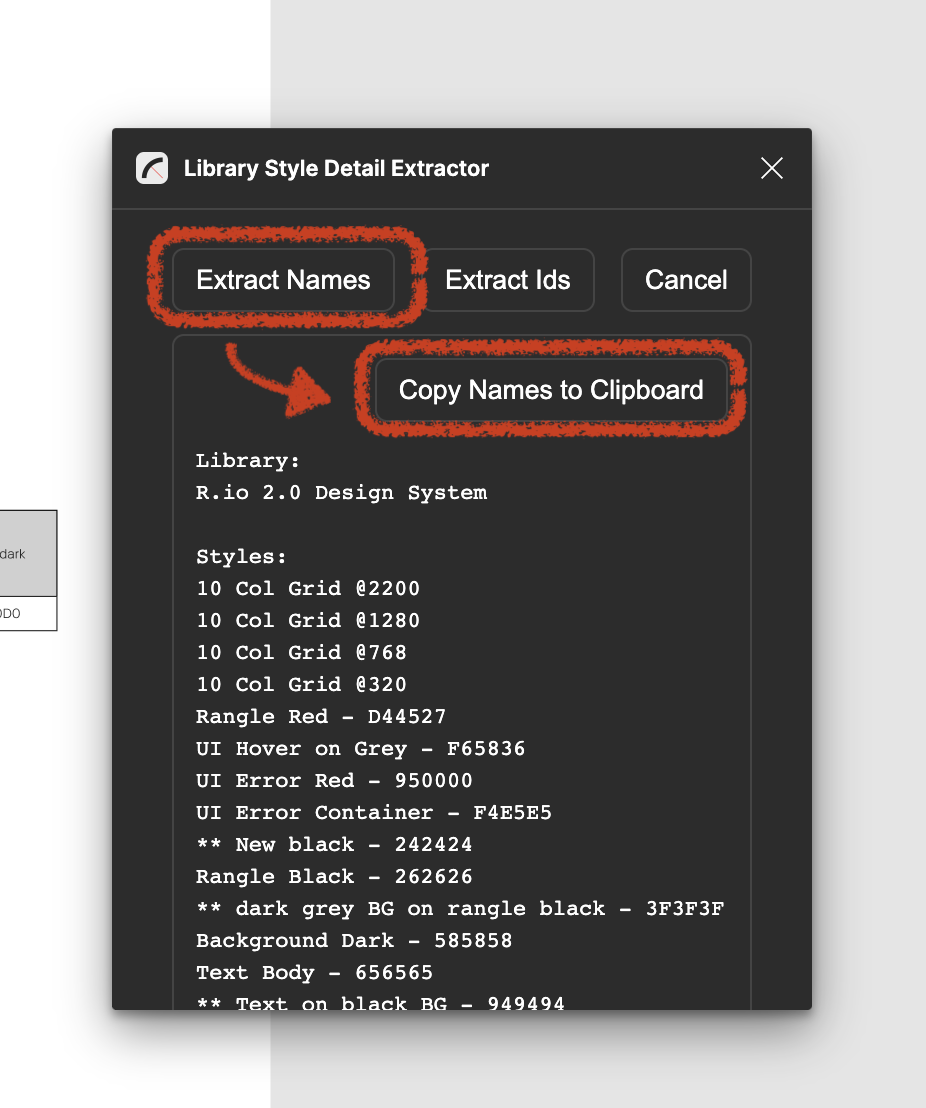
Task: Select 'UI Error Container – F4E5E5' line
Action: click(374, 813)
